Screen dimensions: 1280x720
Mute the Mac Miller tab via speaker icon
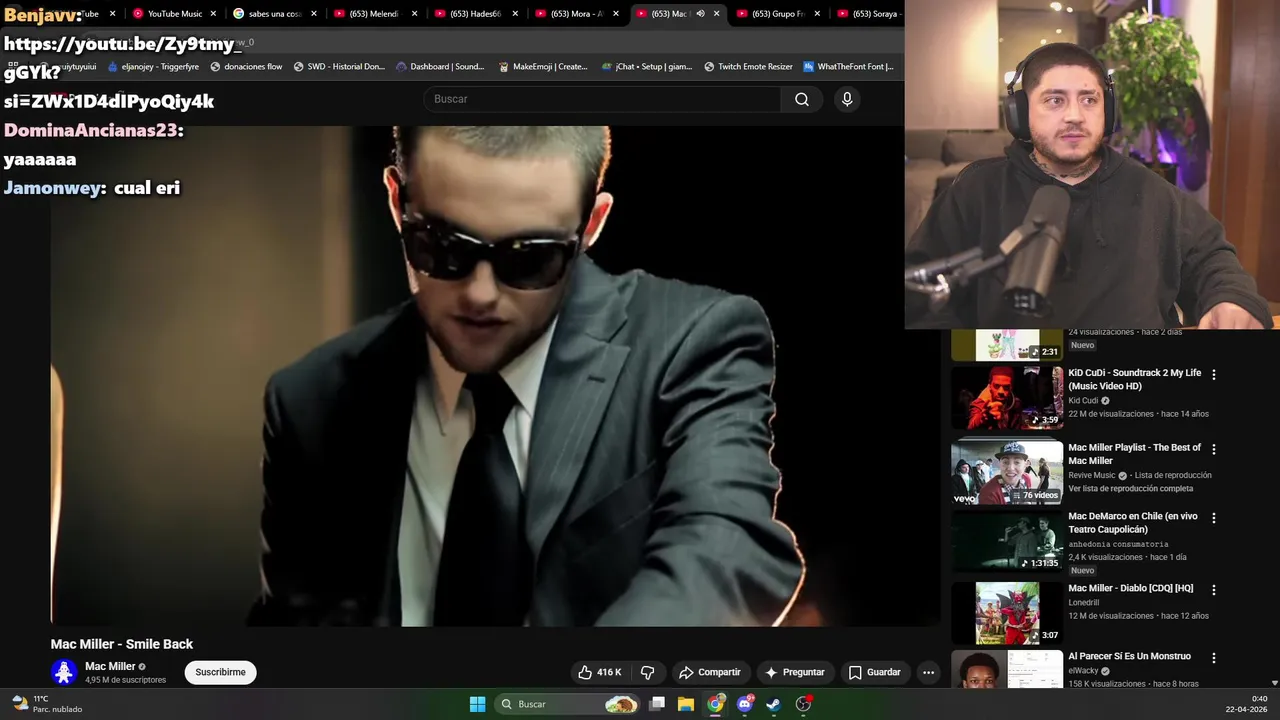[x=700, y=14]
